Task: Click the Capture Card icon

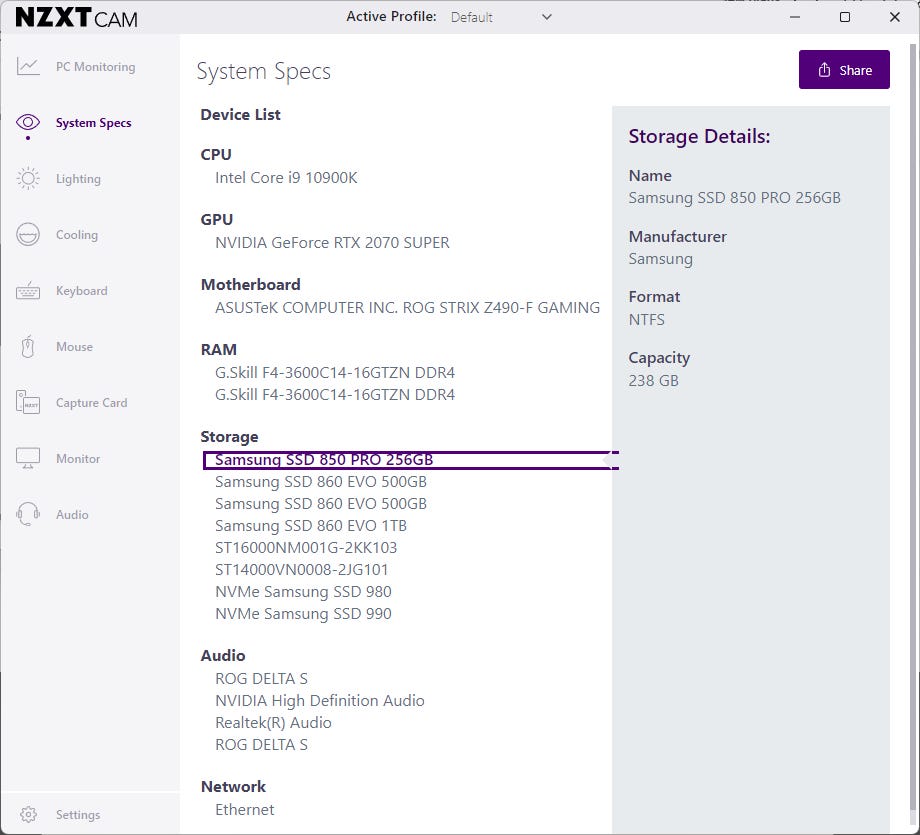Action: click(28, 403)
